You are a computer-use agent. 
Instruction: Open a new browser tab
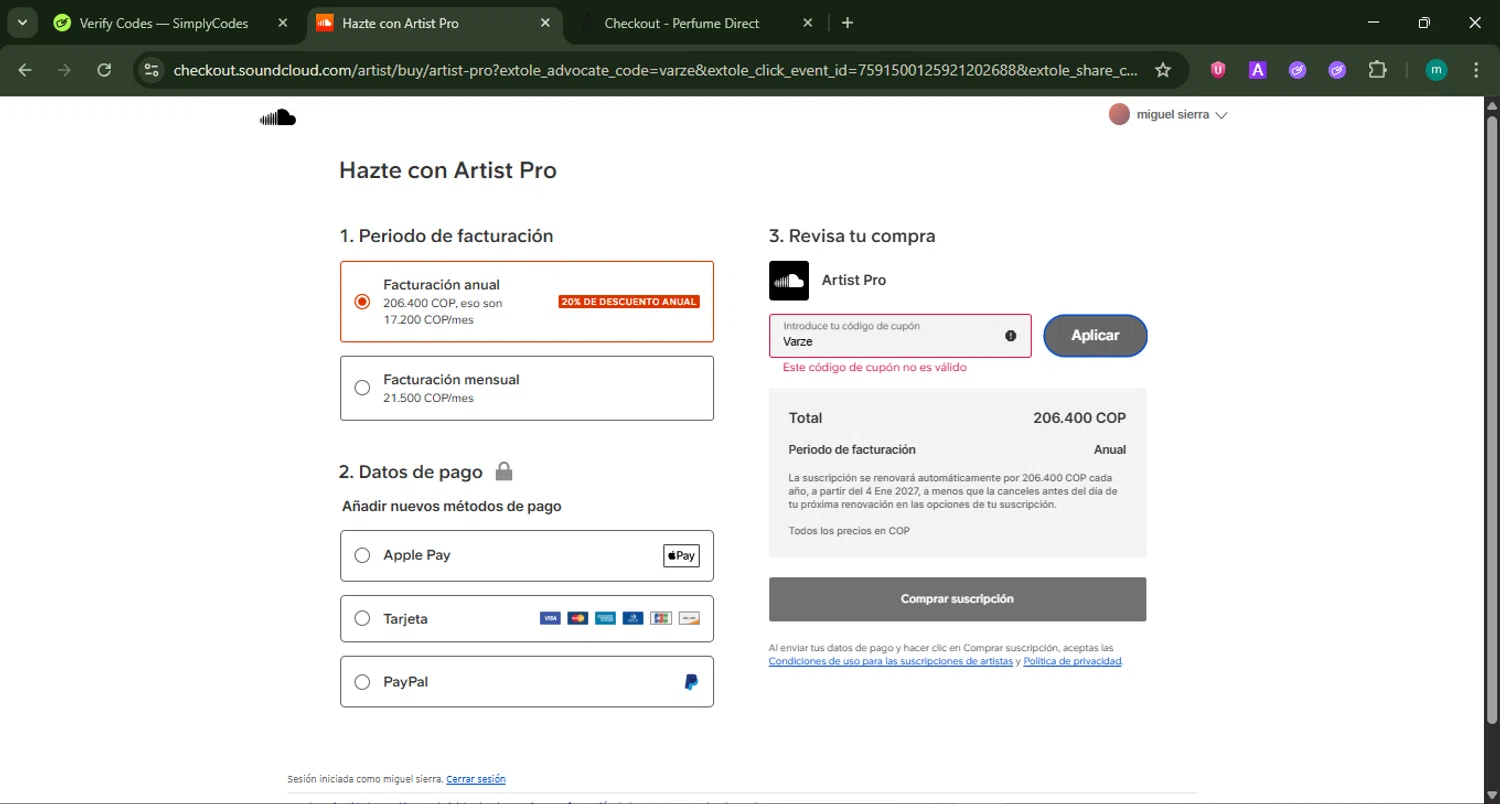847,23
